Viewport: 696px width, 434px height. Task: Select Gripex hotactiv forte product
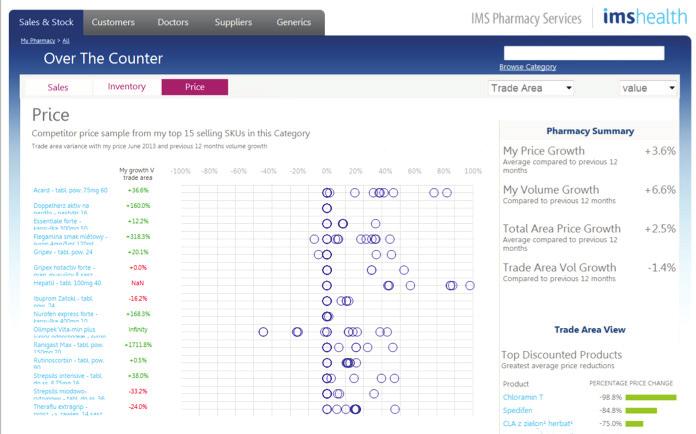click(64, 271)
